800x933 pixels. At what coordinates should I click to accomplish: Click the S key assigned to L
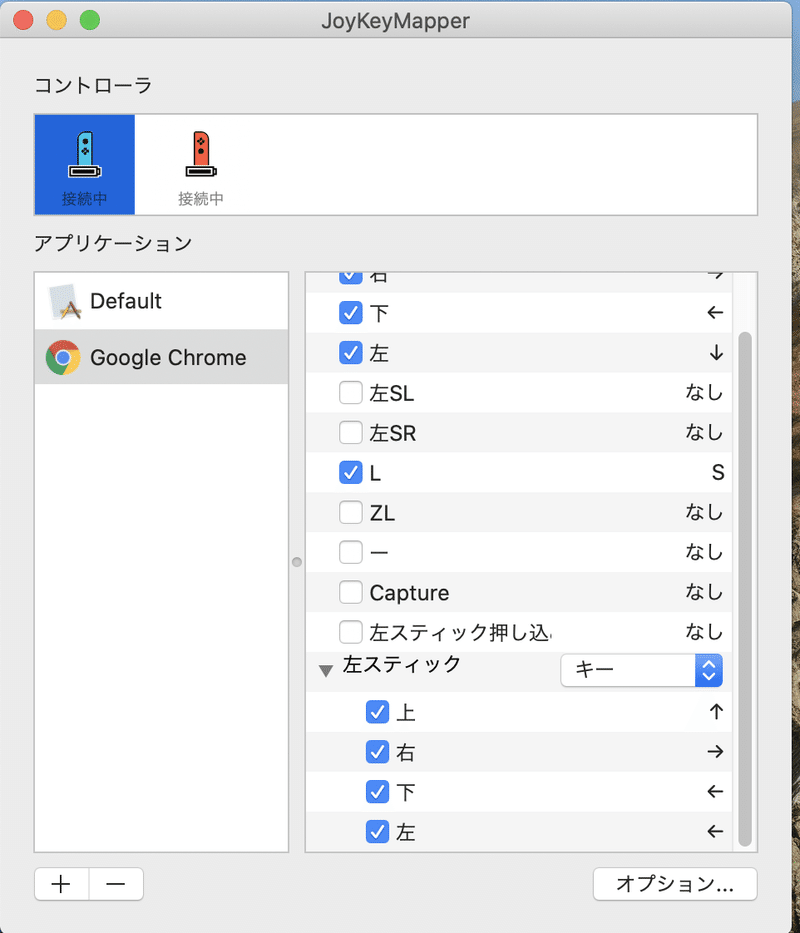pyautogui.click(x=718, y=472)
